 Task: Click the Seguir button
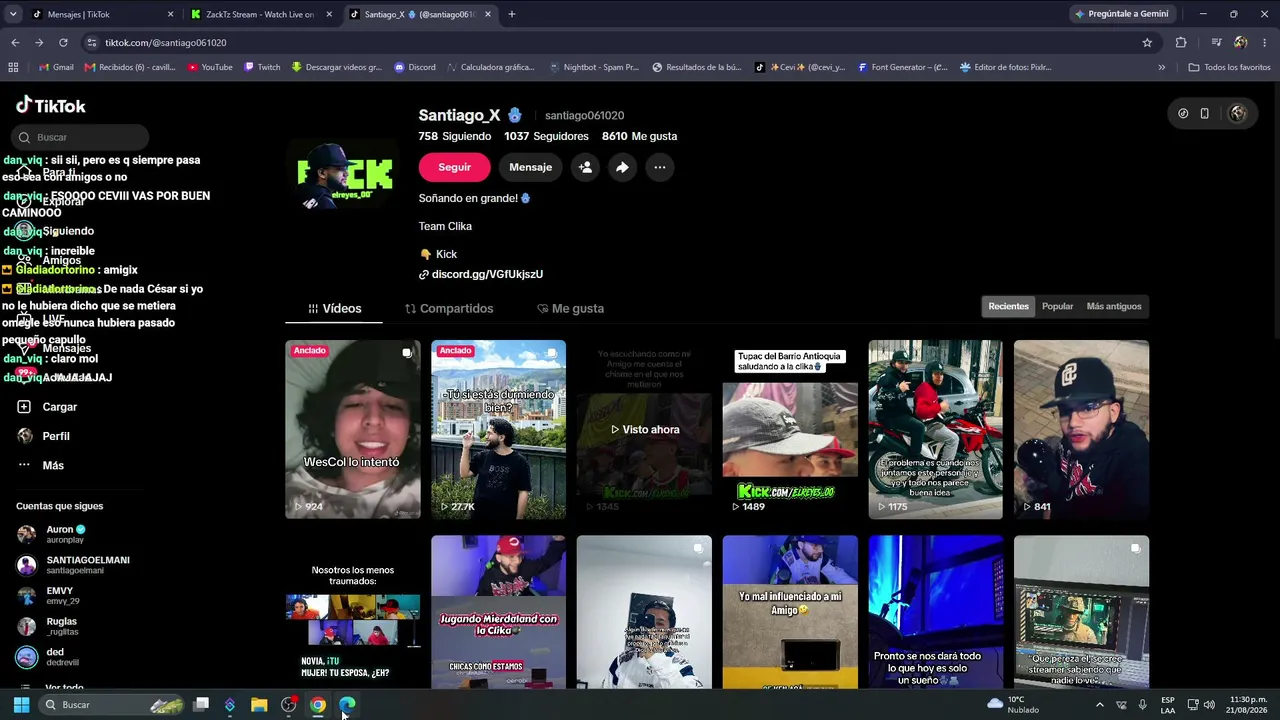[455, 167]
